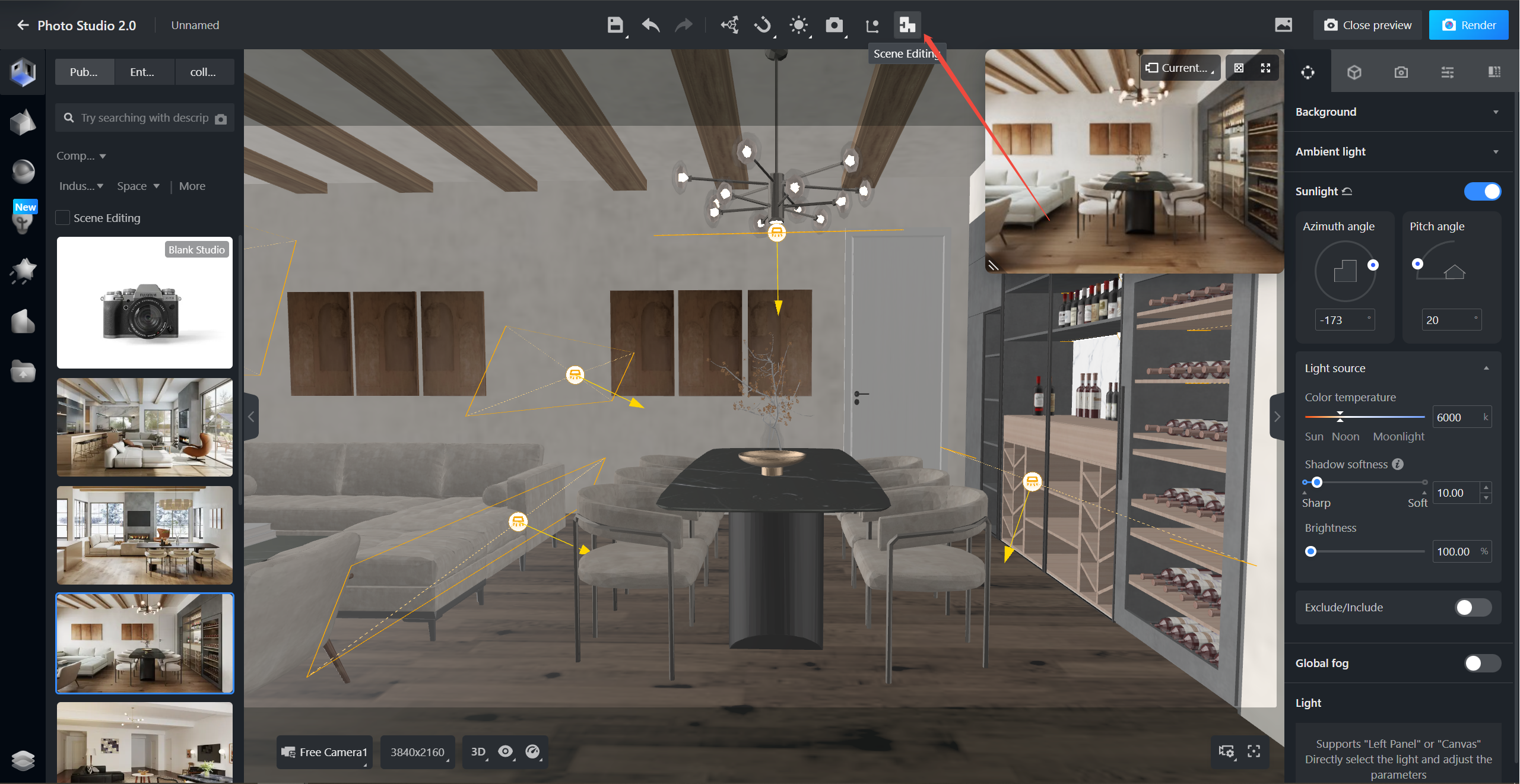Reset sunlight using the icon beside Sunlight

tap(1347, 191)
